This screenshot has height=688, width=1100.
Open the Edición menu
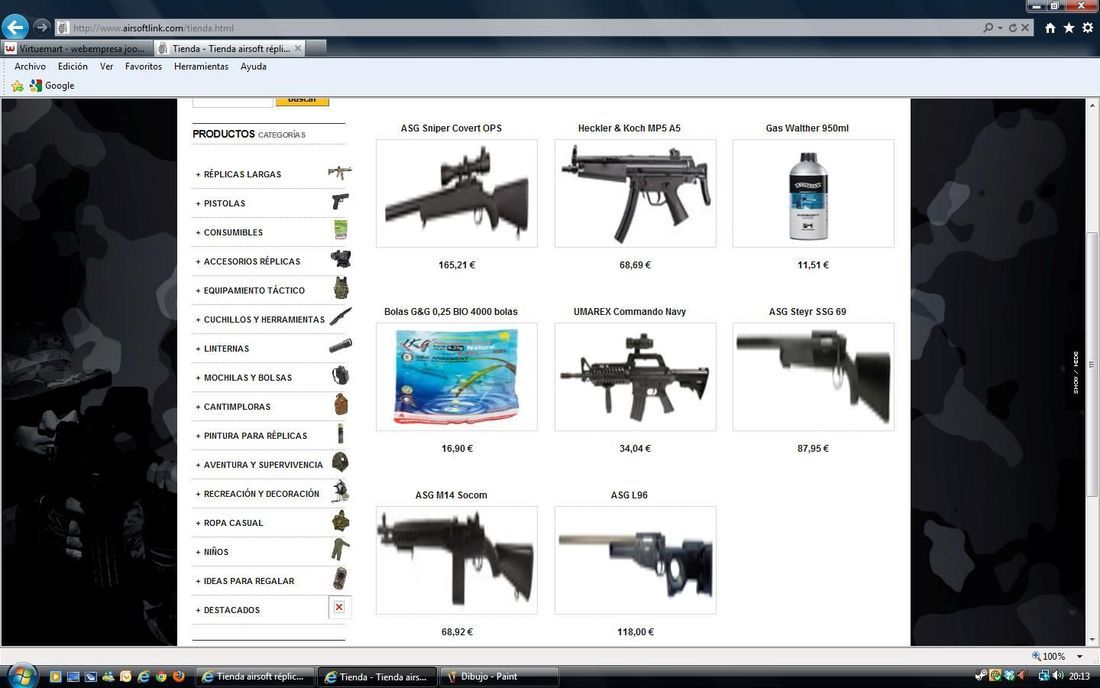pyautogui.click(x=73, y=67)
